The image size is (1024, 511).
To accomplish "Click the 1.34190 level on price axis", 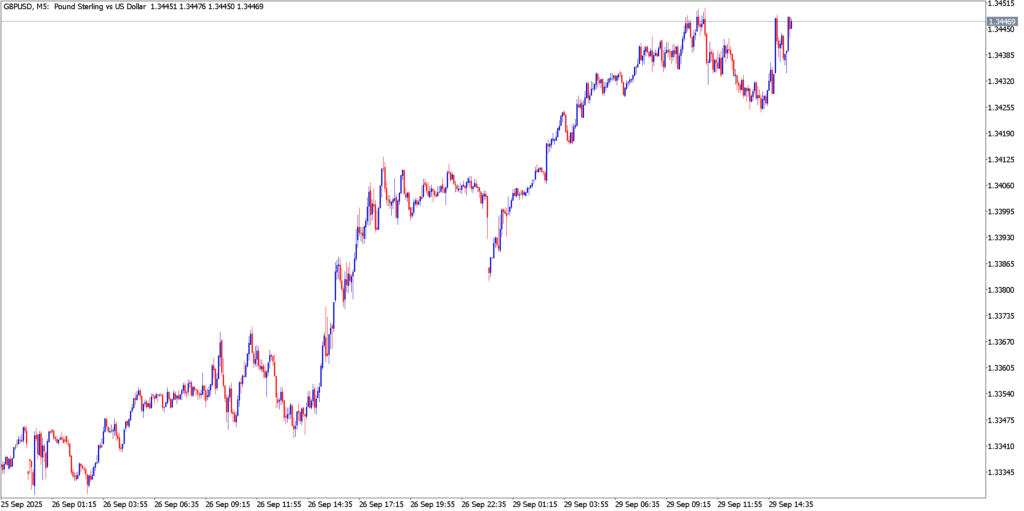I will [x=1002, y=134].
